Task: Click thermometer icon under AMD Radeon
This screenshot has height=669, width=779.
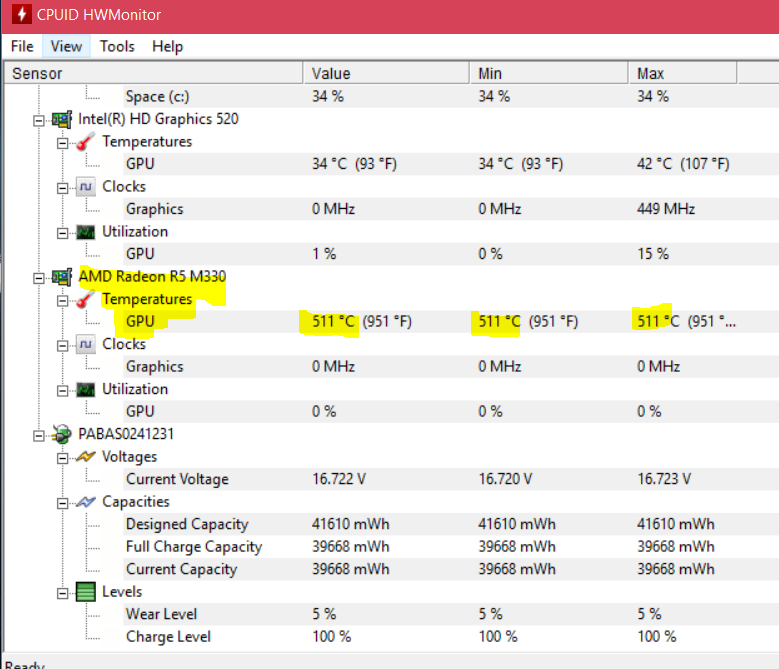Action: pyautogui.click(x=85, y=299)
